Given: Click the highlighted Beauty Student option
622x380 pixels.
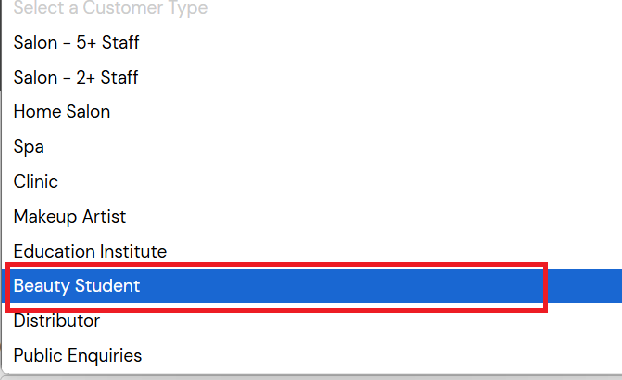Looking at the screenshot, I should (312, 286).
